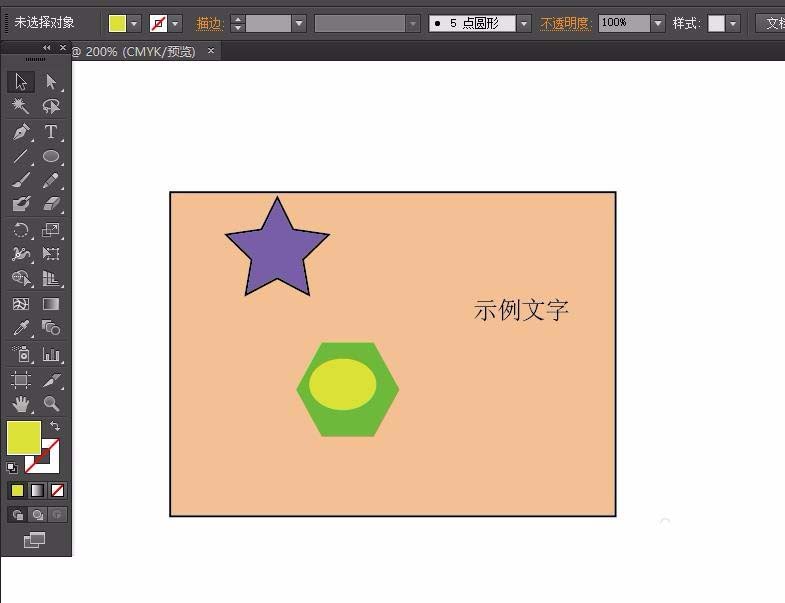Image resolution: width=785 pixels, height=603 pixels.
Task: Pick the Eyedropper tool
Action: [x=21, y=328]
